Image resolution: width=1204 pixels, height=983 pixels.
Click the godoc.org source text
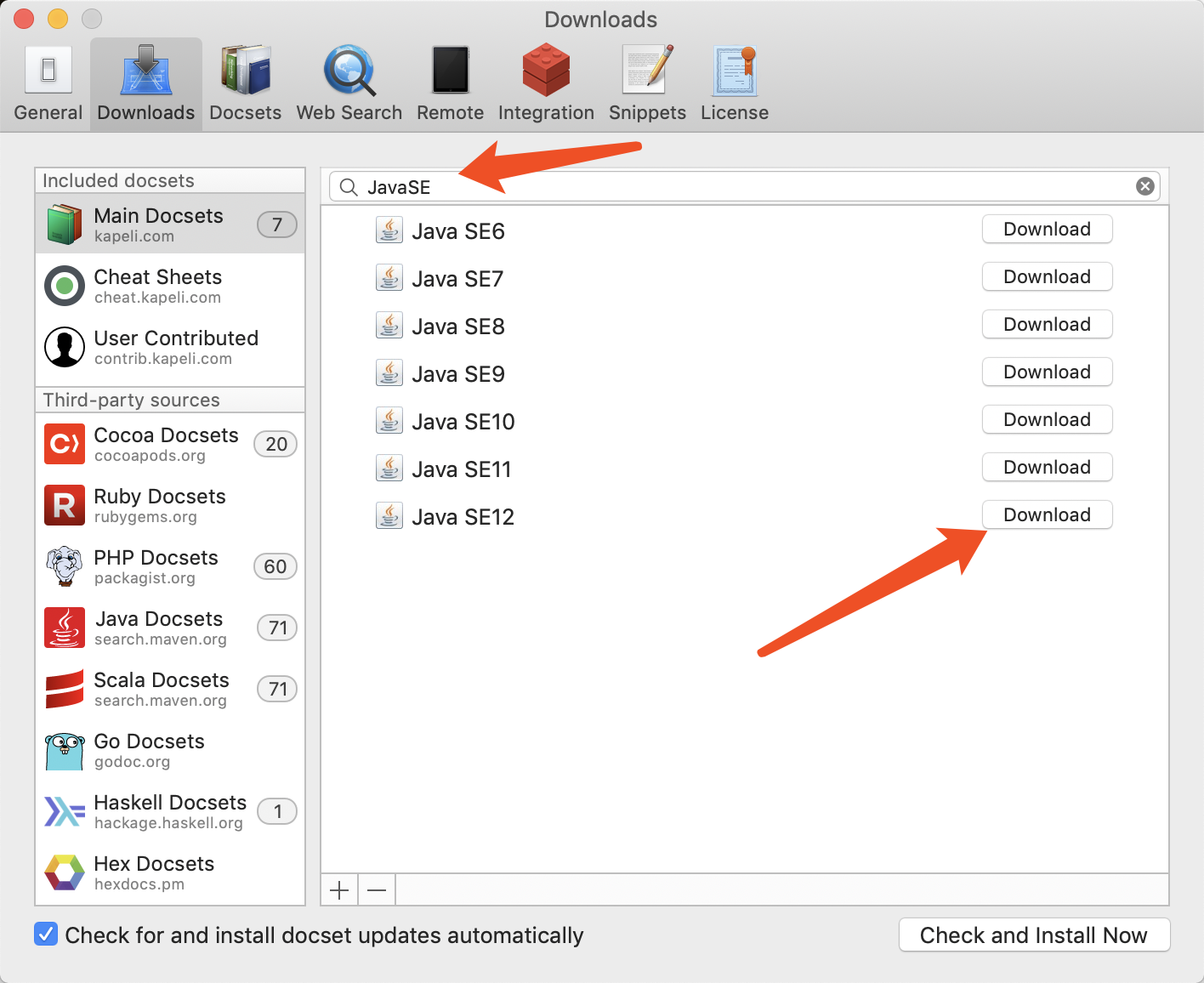pyautogui.click(x=132, y=762)
